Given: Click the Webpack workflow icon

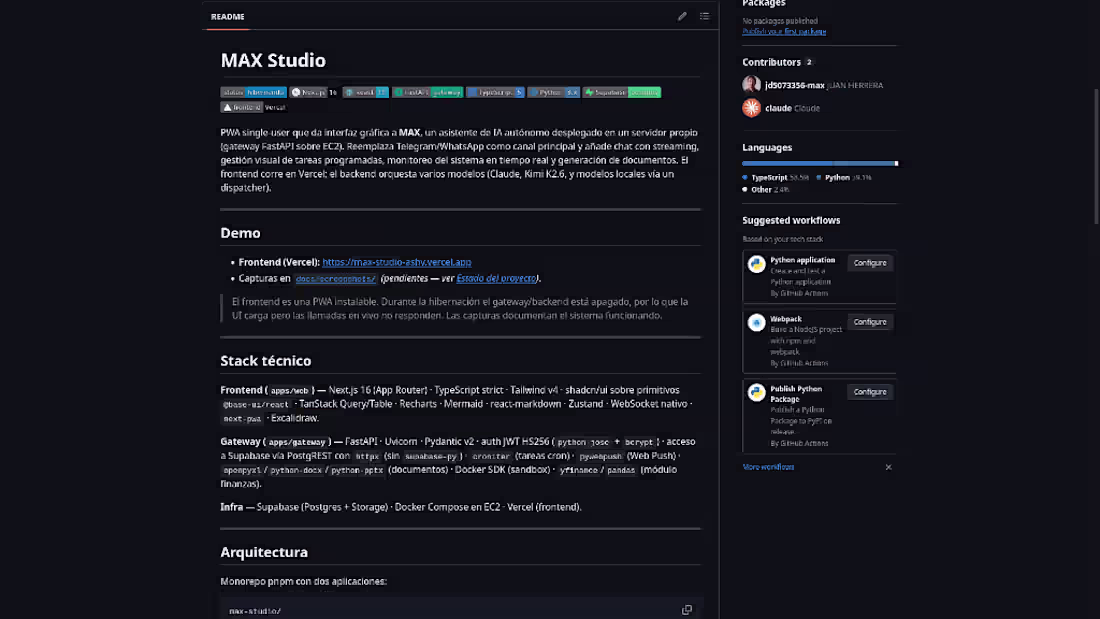Looking at the screenshot, I should (x=756, y=323).
